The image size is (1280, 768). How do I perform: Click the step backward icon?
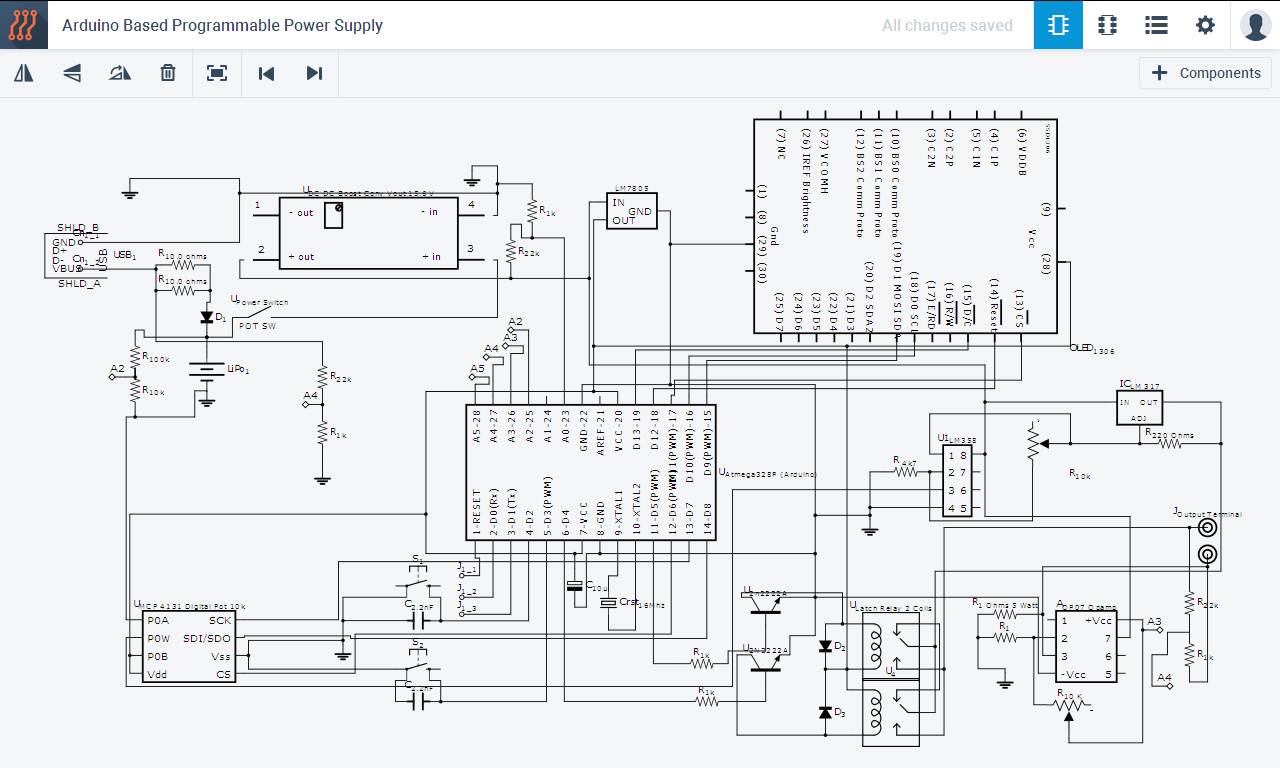click(x=266, y=73)
